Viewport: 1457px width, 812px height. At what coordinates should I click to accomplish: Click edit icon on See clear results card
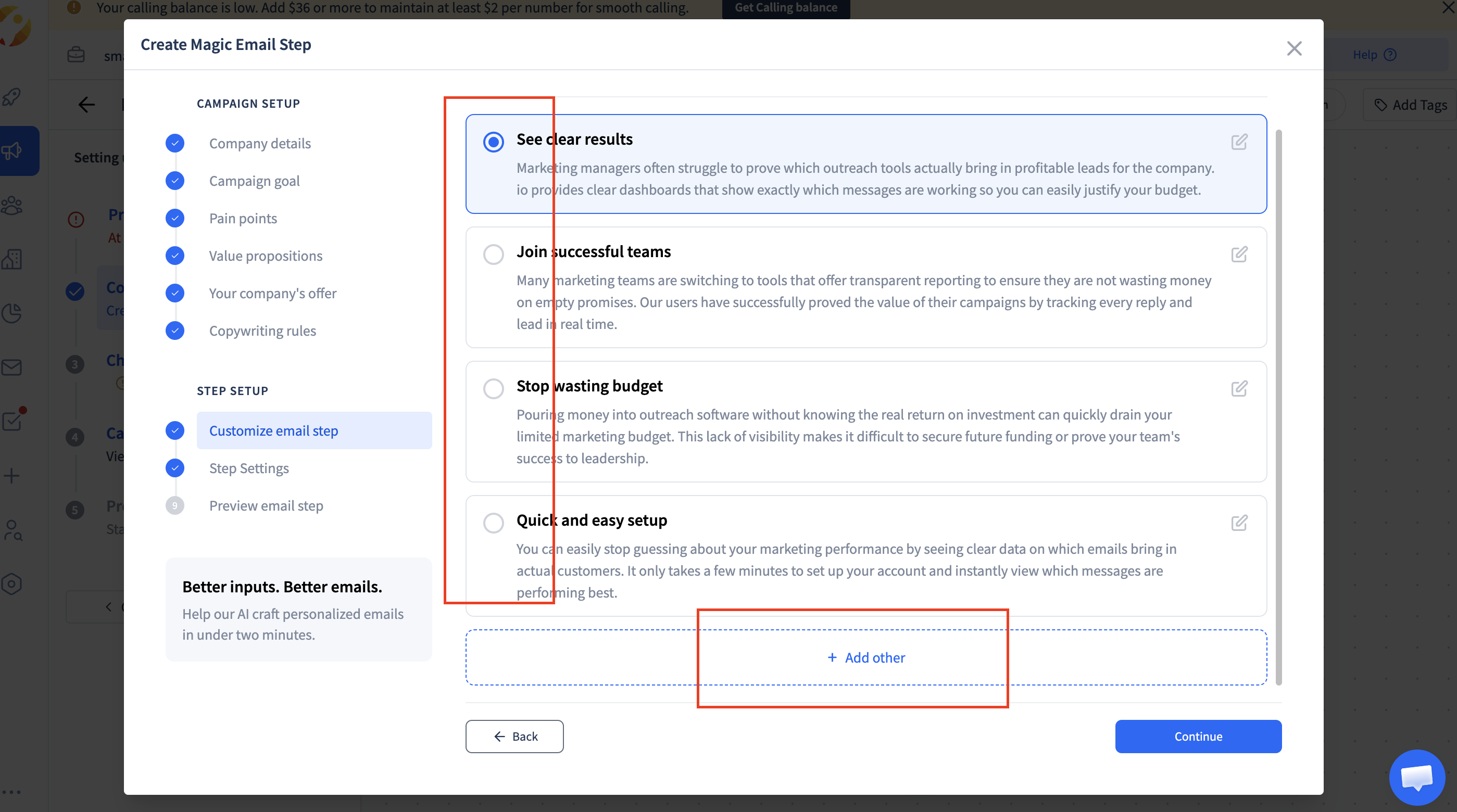(1239, 142)
